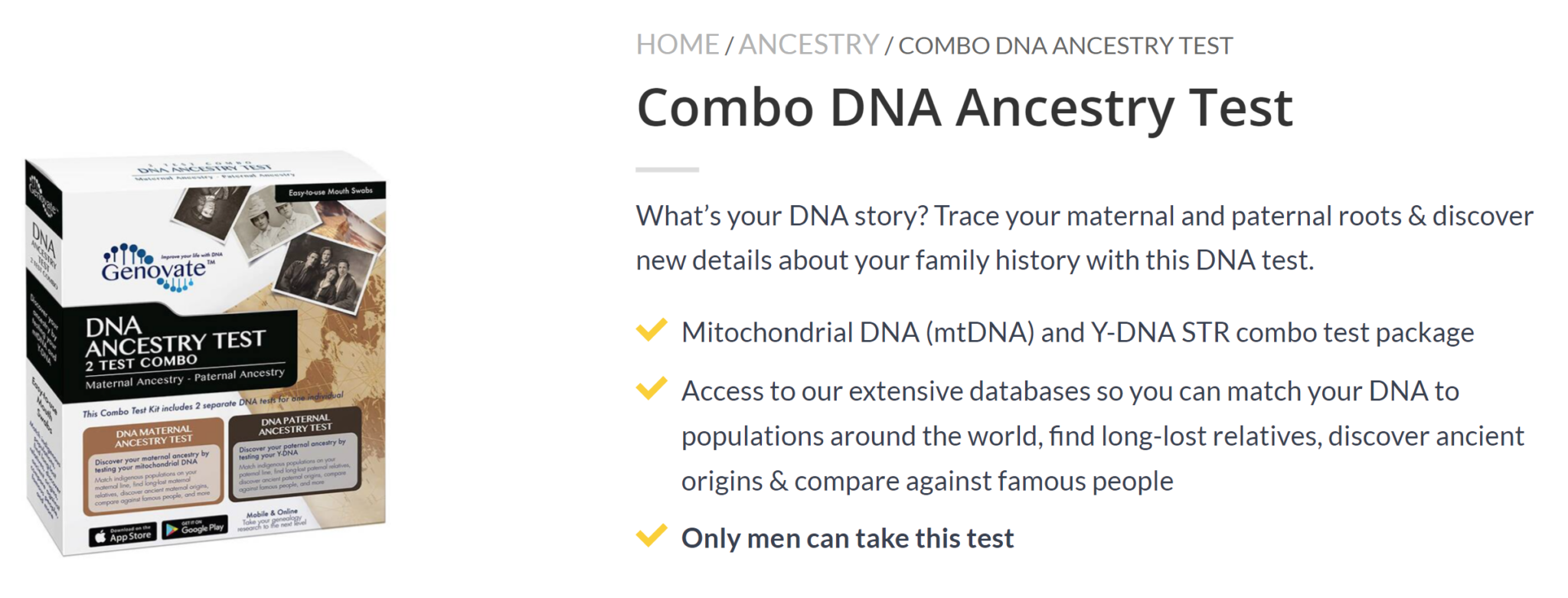
Task: Select the Only men can take this test text
Action: (x=848, y=538)
